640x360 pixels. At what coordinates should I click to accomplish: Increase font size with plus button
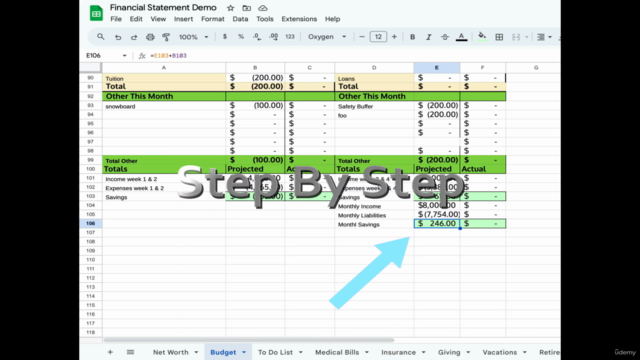coord(394,37)
